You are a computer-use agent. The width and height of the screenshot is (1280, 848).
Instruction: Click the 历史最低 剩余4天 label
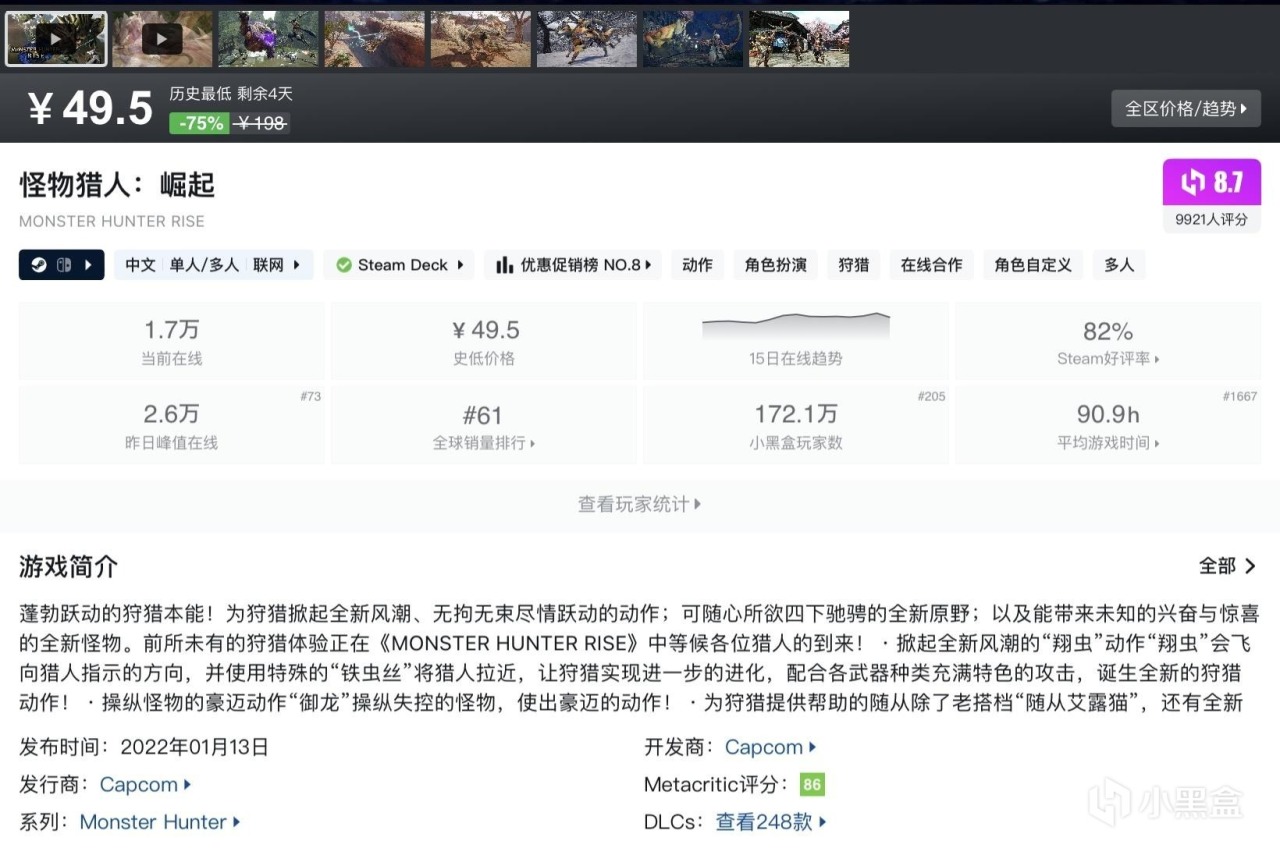point(231,94)
